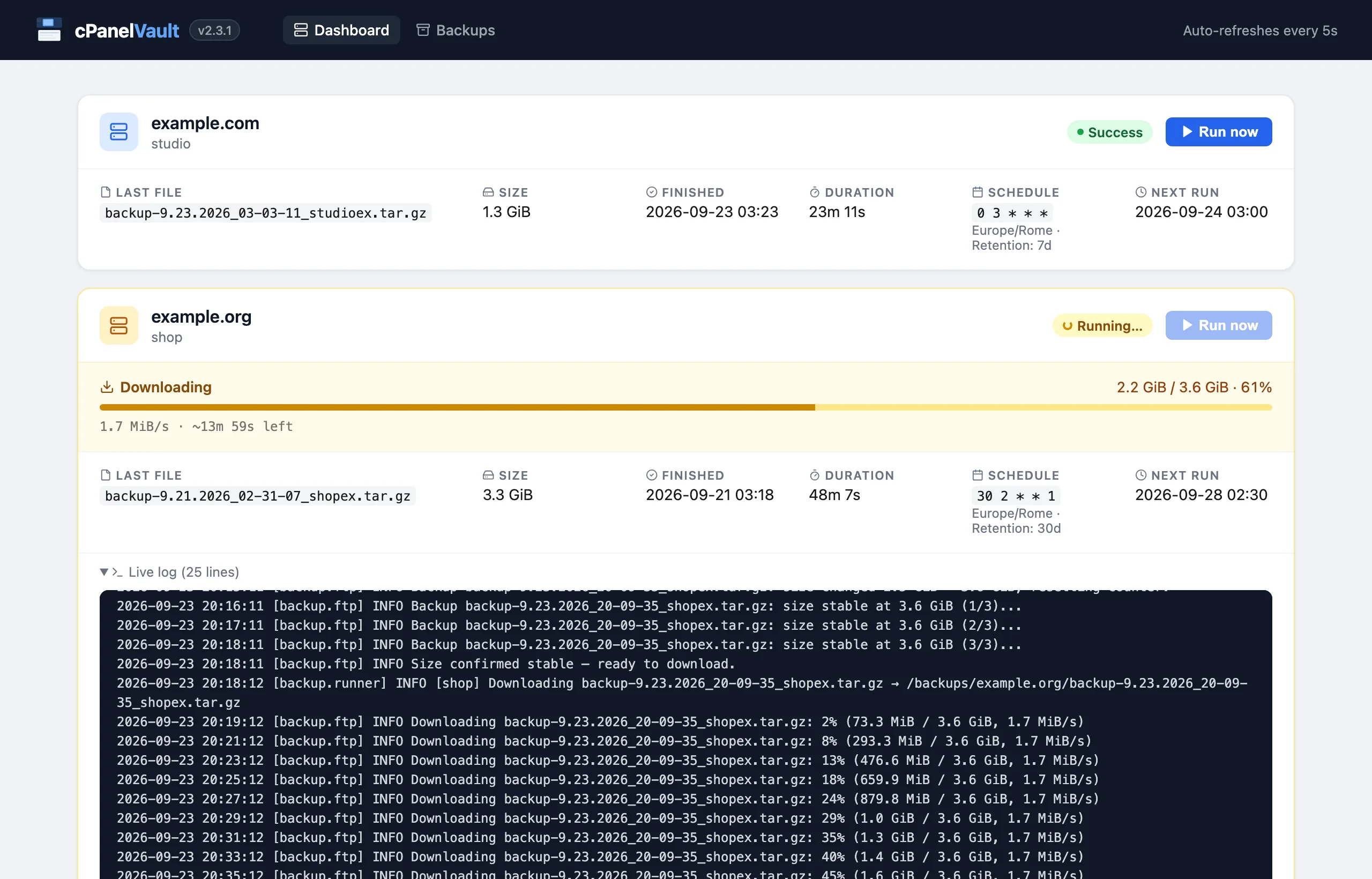Image resolution: width=1372 pixels, height=879 pixels.
Task: Click the Size drive icon in example.com card
Action: (x=489, y=192)
